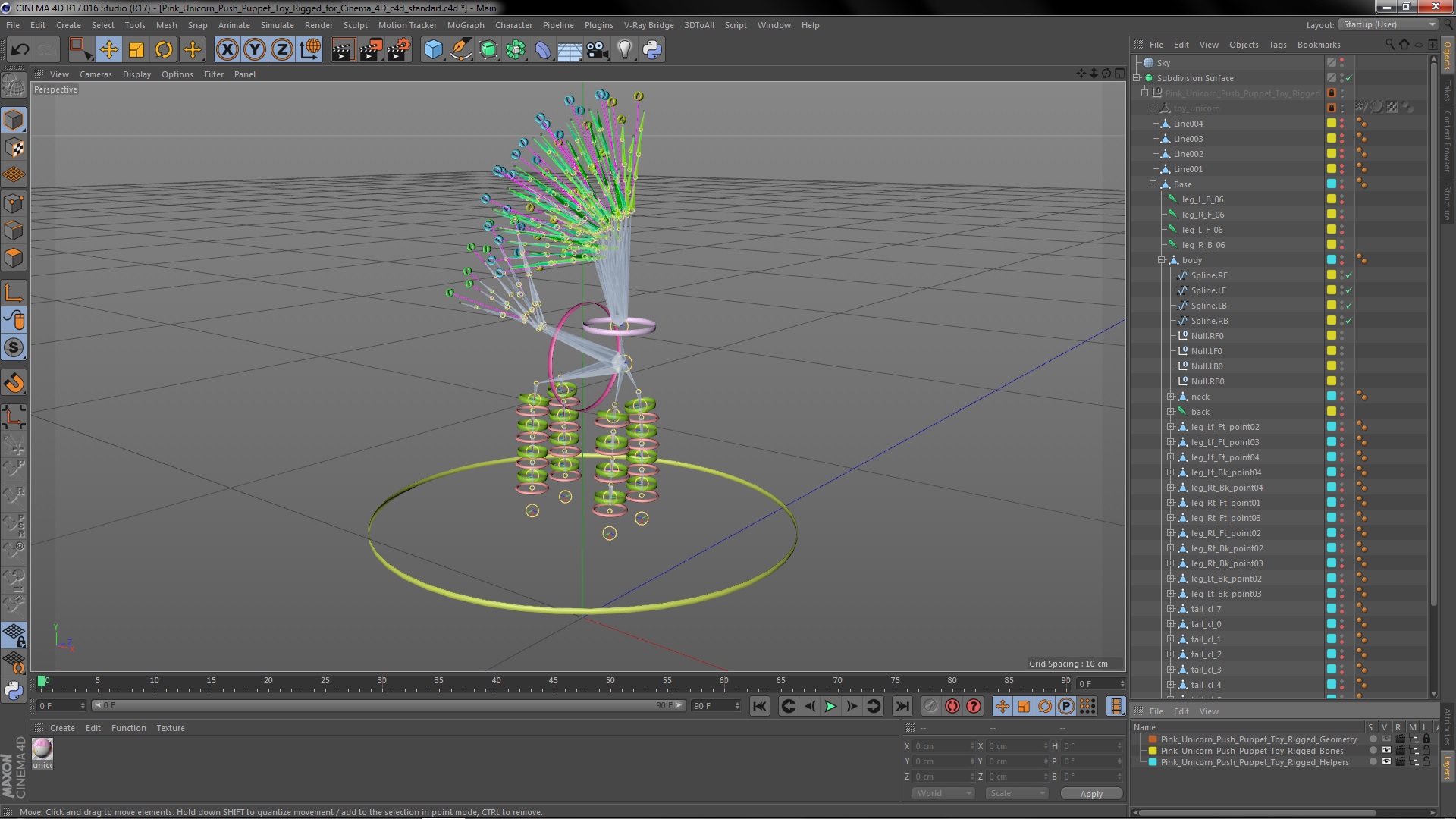This screenshot has height=819, width=1456.
Task: Open the Python script icon
Action: coord(652,50)
